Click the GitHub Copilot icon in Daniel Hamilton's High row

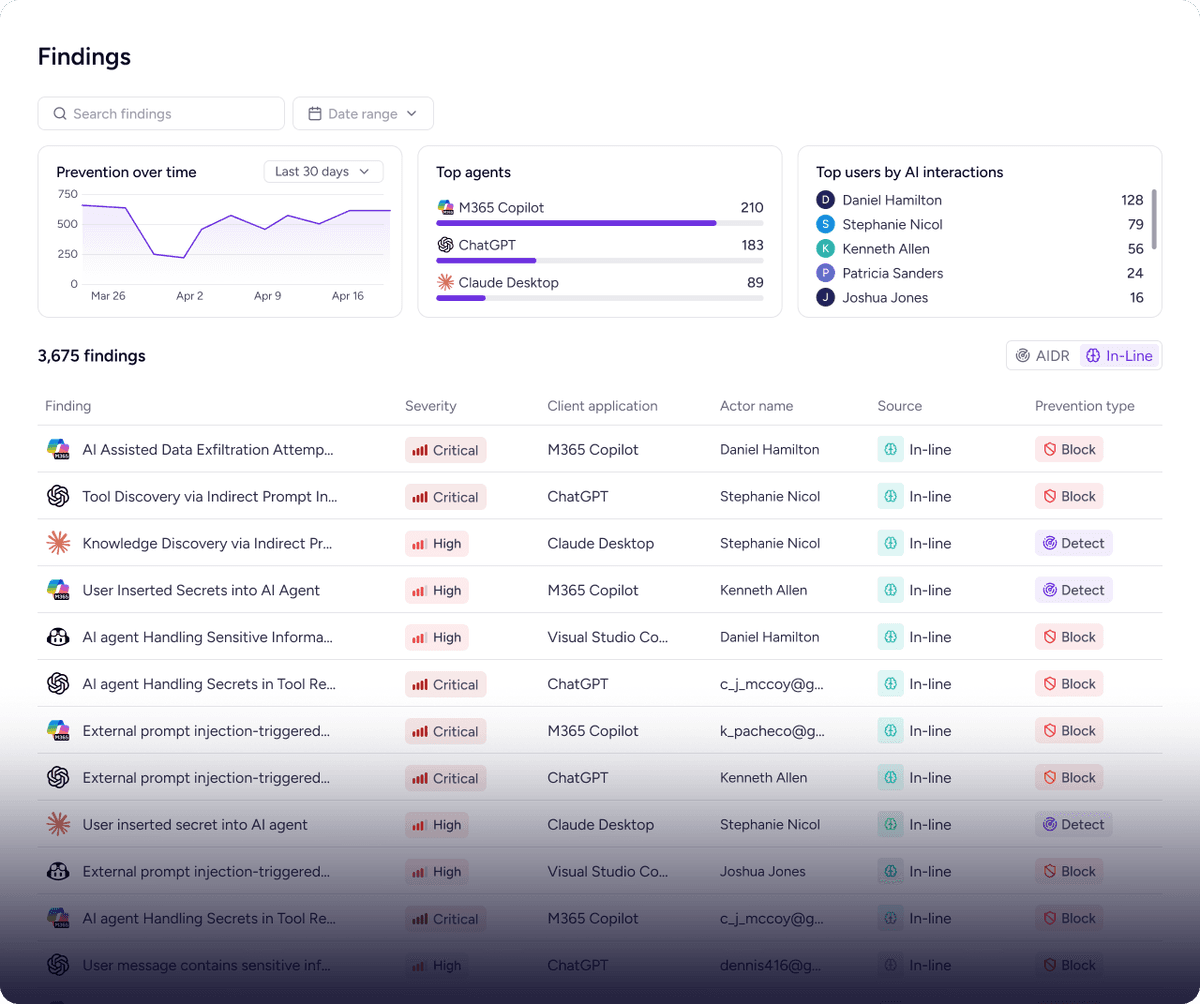coord(58,637)
